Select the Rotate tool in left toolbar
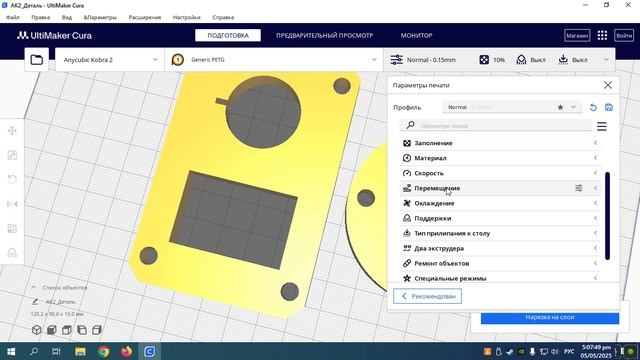Viewport: 640px width, 360px height. pos(12,179)
